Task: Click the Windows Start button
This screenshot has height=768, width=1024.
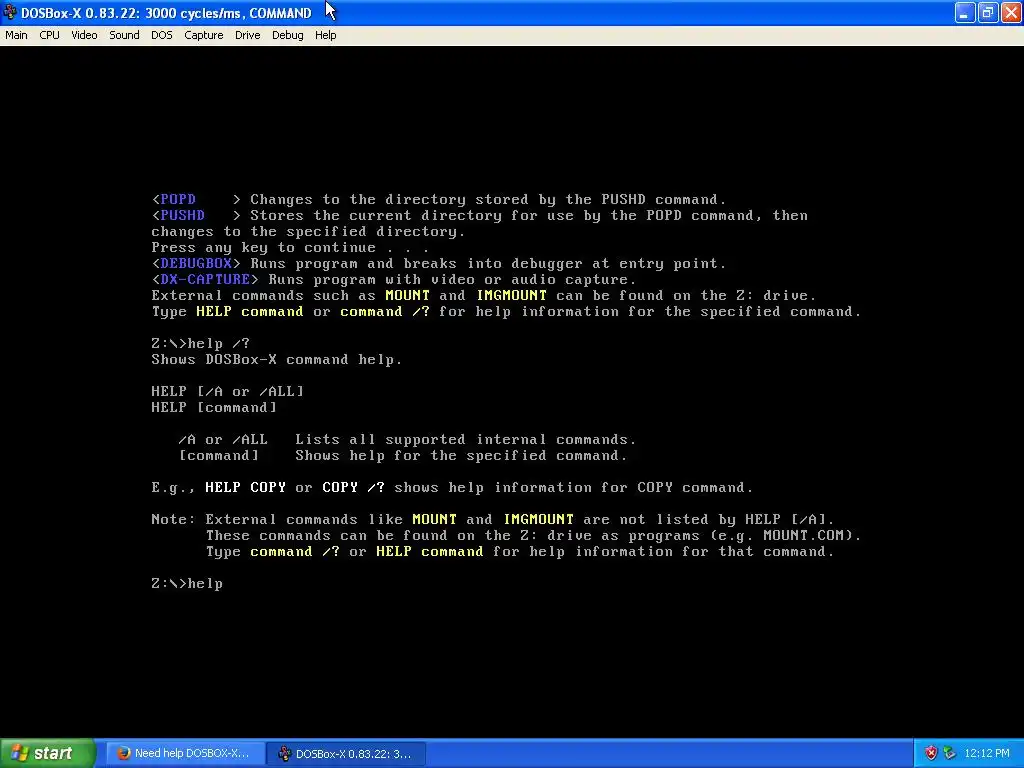Action: [48, 753]
